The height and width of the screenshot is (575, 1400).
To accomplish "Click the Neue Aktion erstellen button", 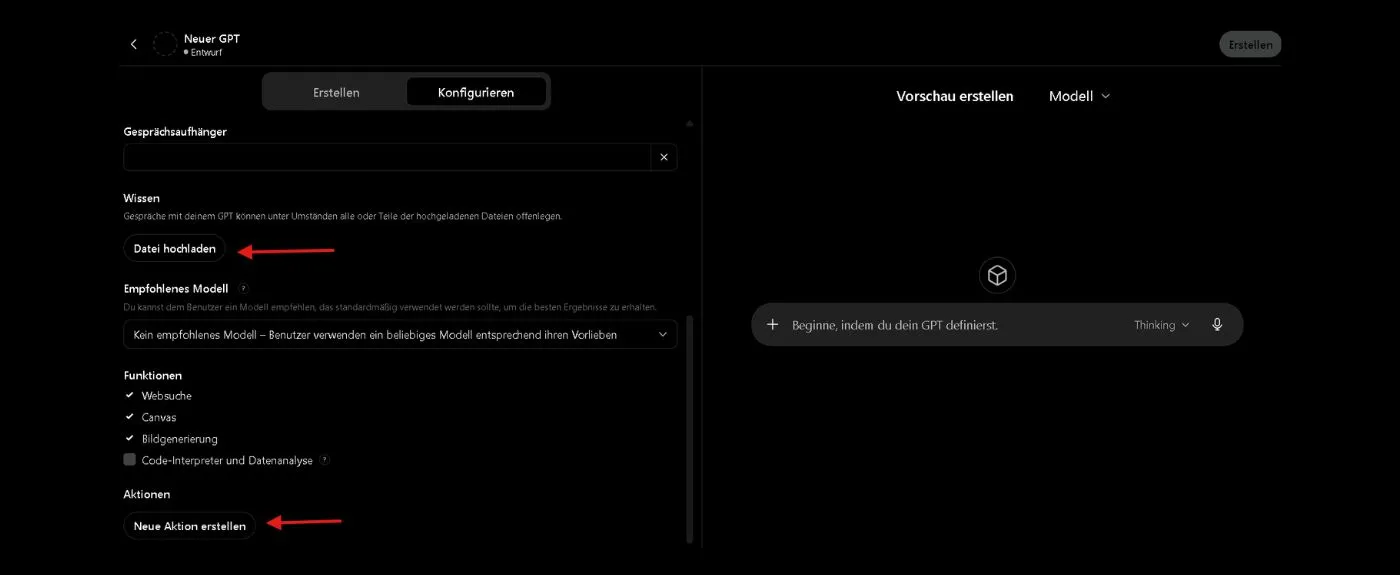I will pyautogui.click(x=190, y=525).
